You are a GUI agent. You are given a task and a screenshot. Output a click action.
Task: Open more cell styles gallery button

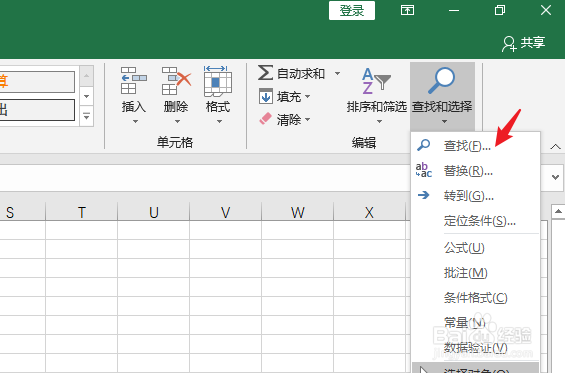[x=86, y=116]
